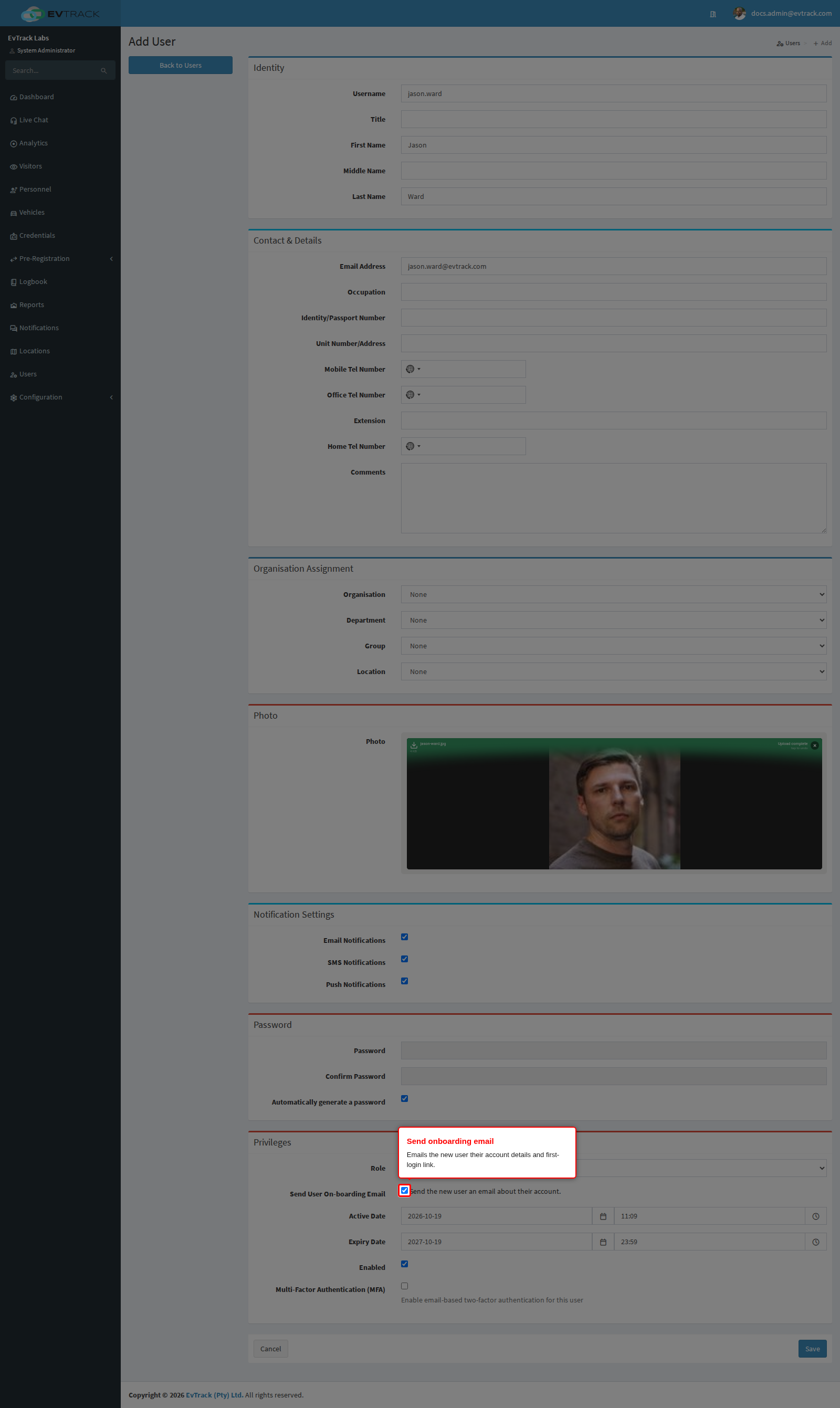Toggle Push Notifications checkbox
840x1408 pixels.
point(404,981)
